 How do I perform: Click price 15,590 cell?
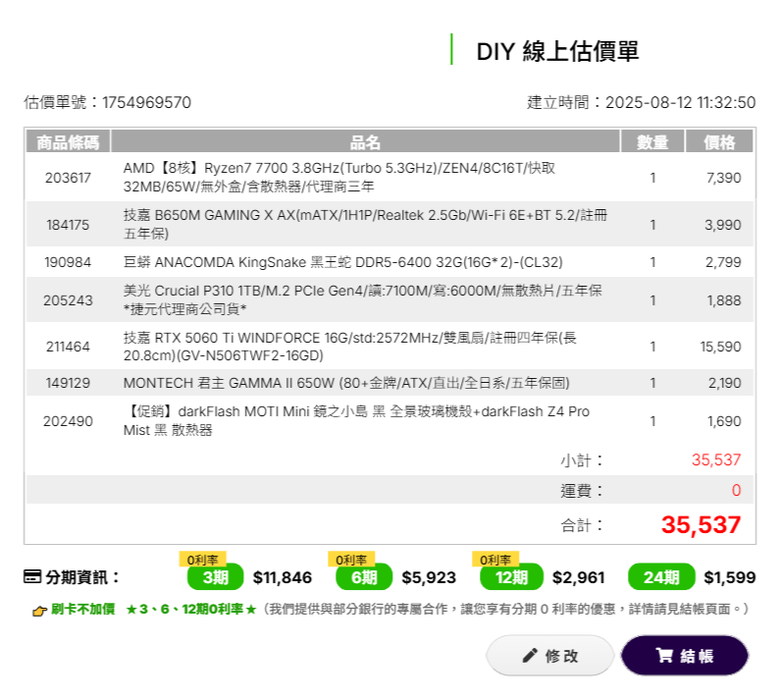coord(720,347)
